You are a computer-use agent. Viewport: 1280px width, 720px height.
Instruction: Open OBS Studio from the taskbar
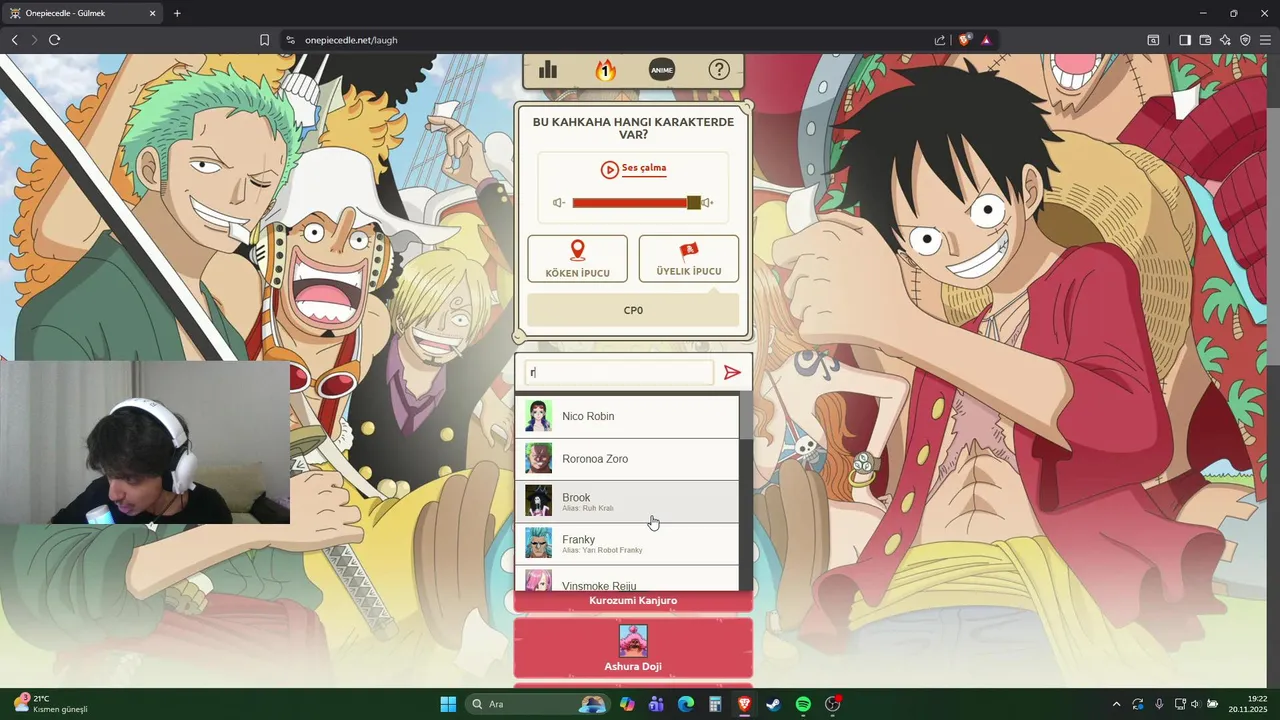[x=833, y=704]
